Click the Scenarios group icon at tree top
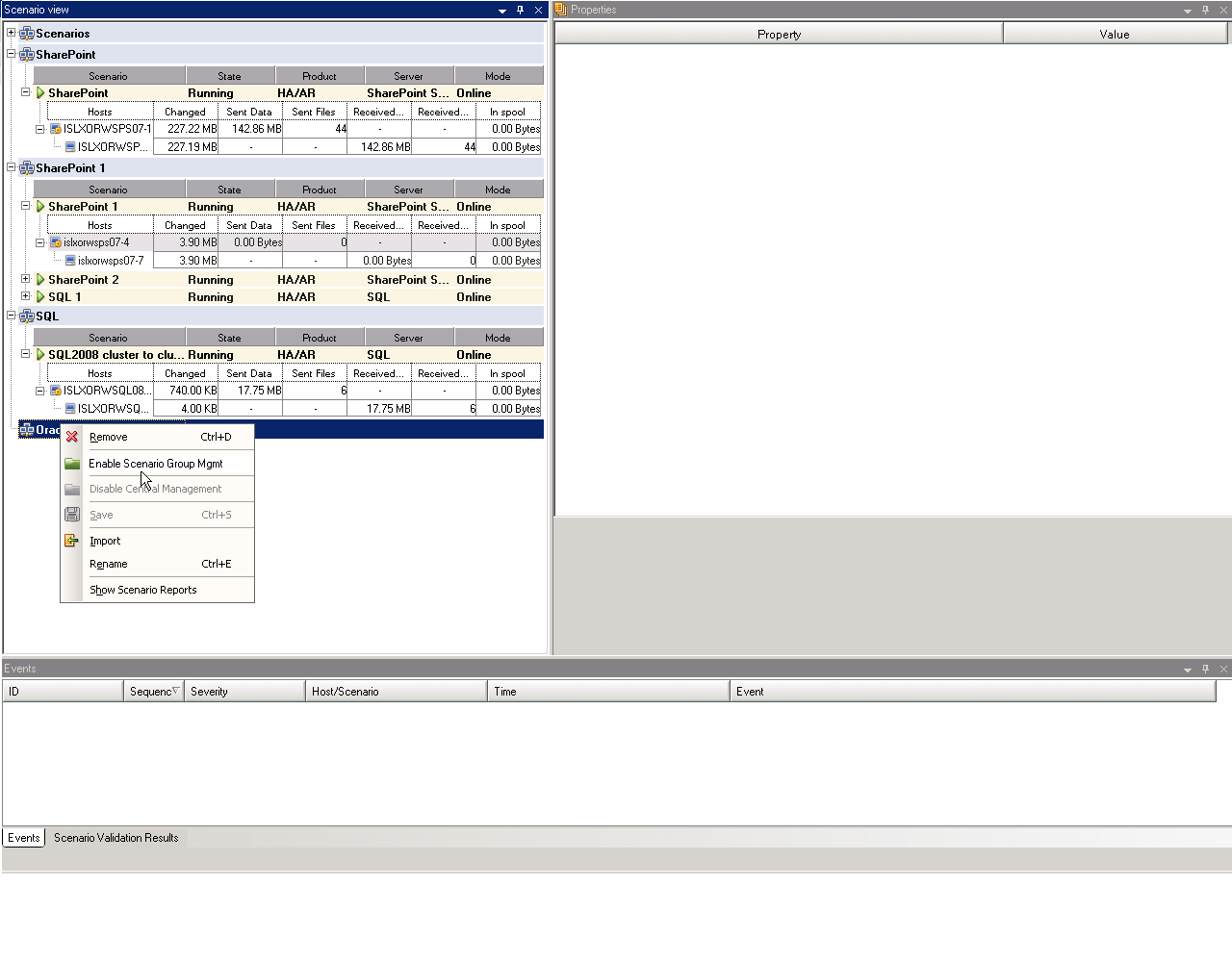The height and width of the screenshot is (962, 1232). [x=24, y=32]
